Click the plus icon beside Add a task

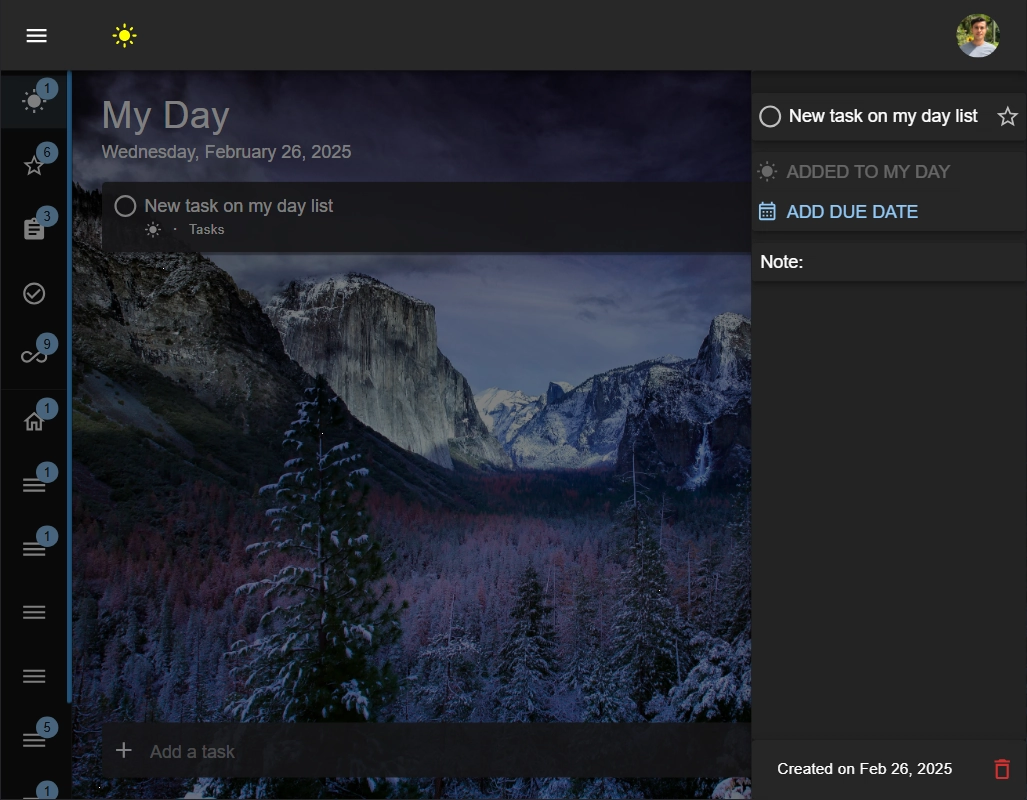coord(124,750)
